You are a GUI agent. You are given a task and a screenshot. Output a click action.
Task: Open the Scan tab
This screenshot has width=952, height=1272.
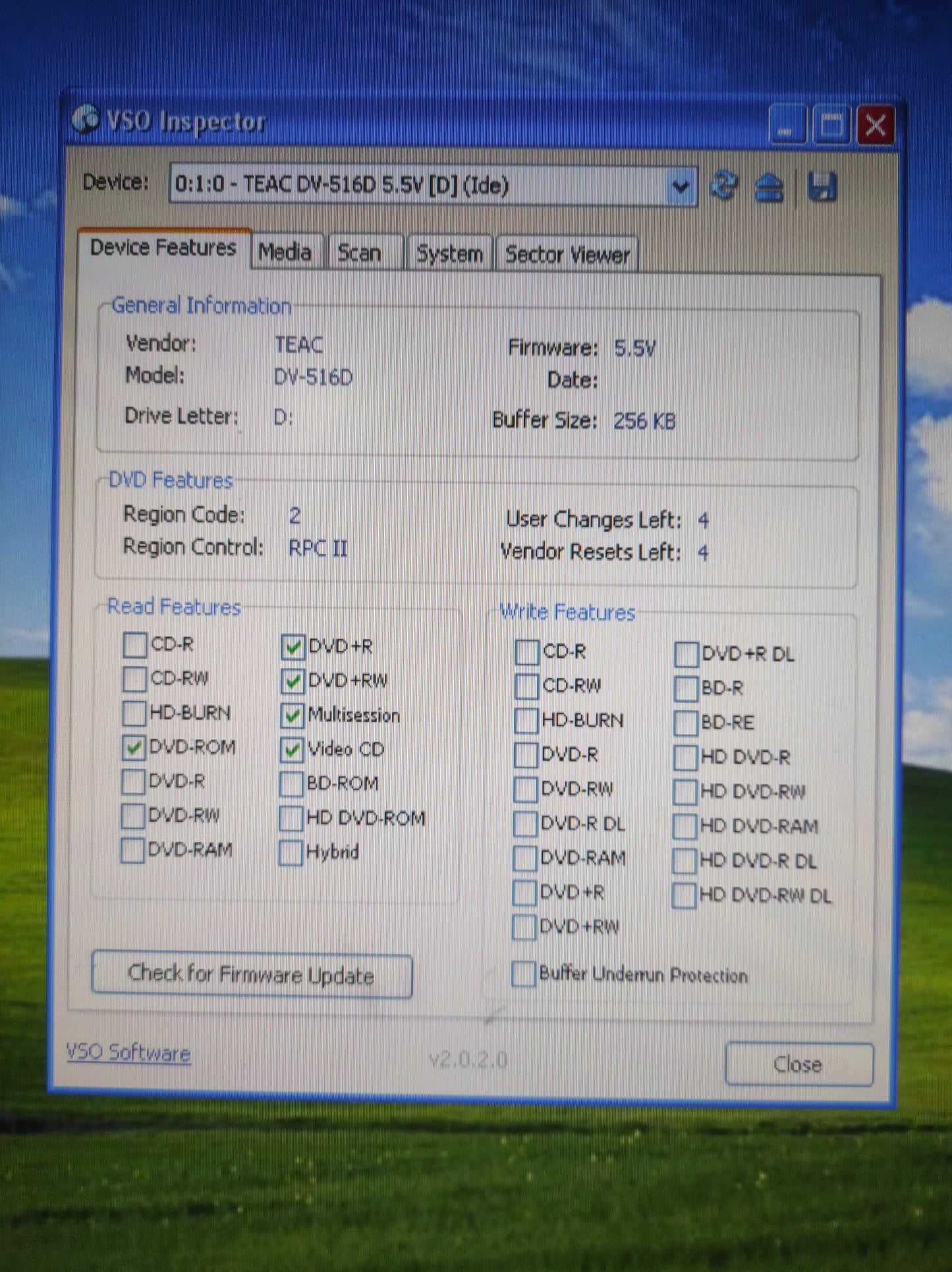click(x=360, y=253)
